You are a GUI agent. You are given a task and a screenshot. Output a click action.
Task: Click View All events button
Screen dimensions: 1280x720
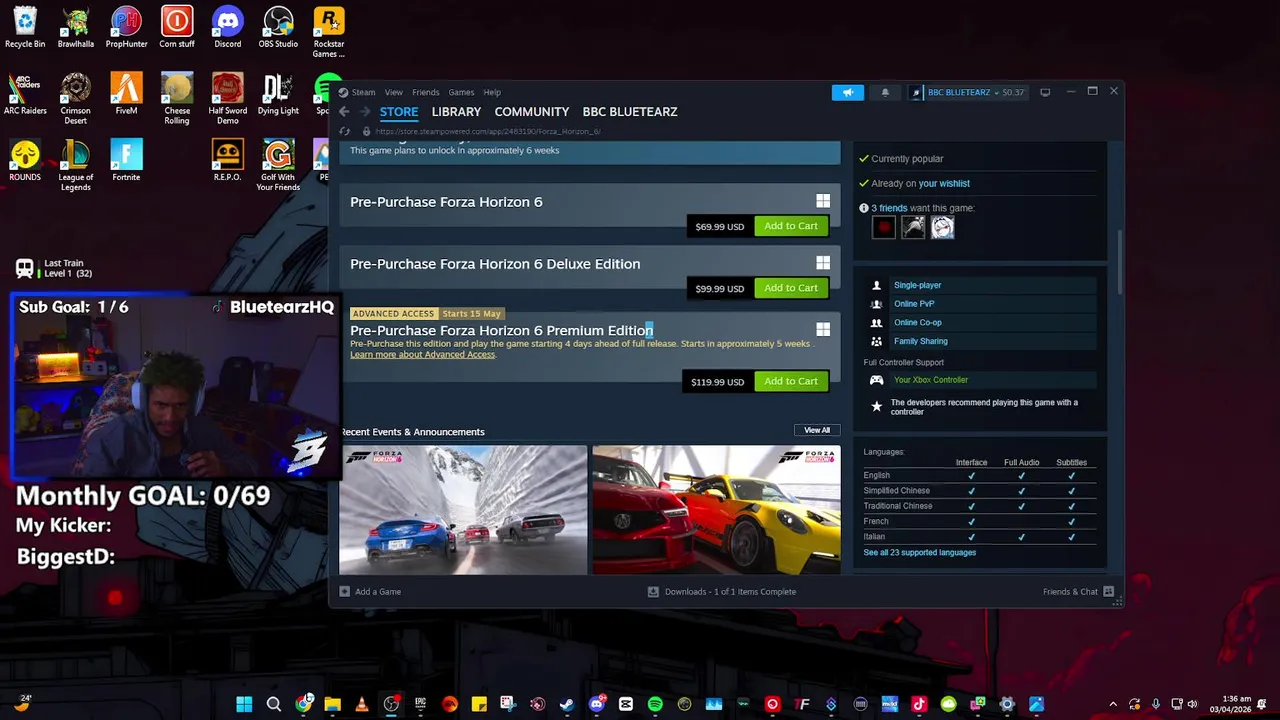point(817,430)
